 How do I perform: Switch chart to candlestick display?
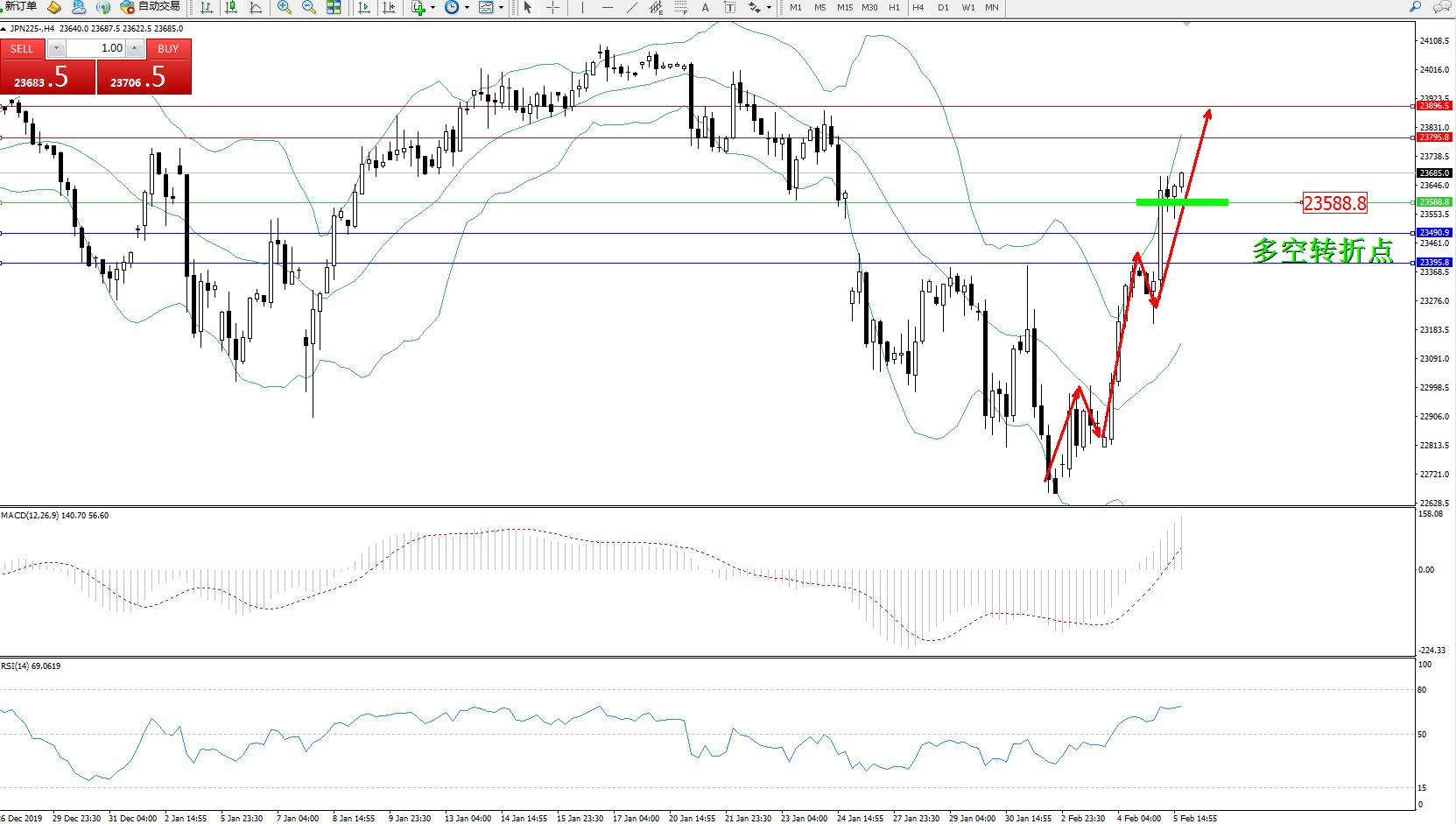coord(231,8)
